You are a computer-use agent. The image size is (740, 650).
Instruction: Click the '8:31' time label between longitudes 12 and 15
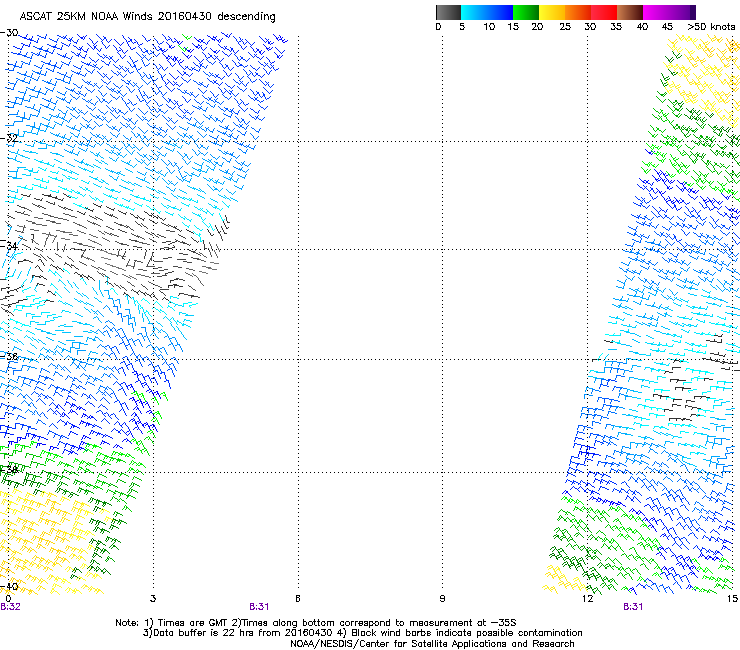633,607
